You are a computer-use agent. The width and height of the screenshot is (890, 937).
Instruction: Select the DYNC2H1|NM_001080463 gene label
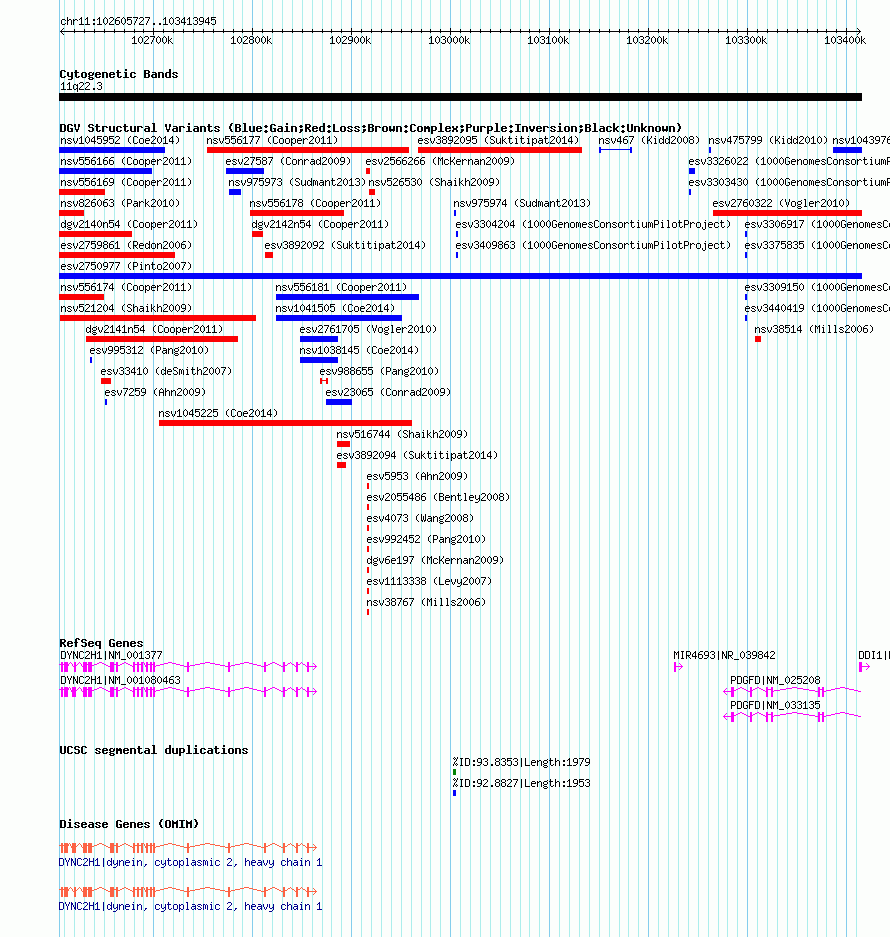click(x=120, y=680)
